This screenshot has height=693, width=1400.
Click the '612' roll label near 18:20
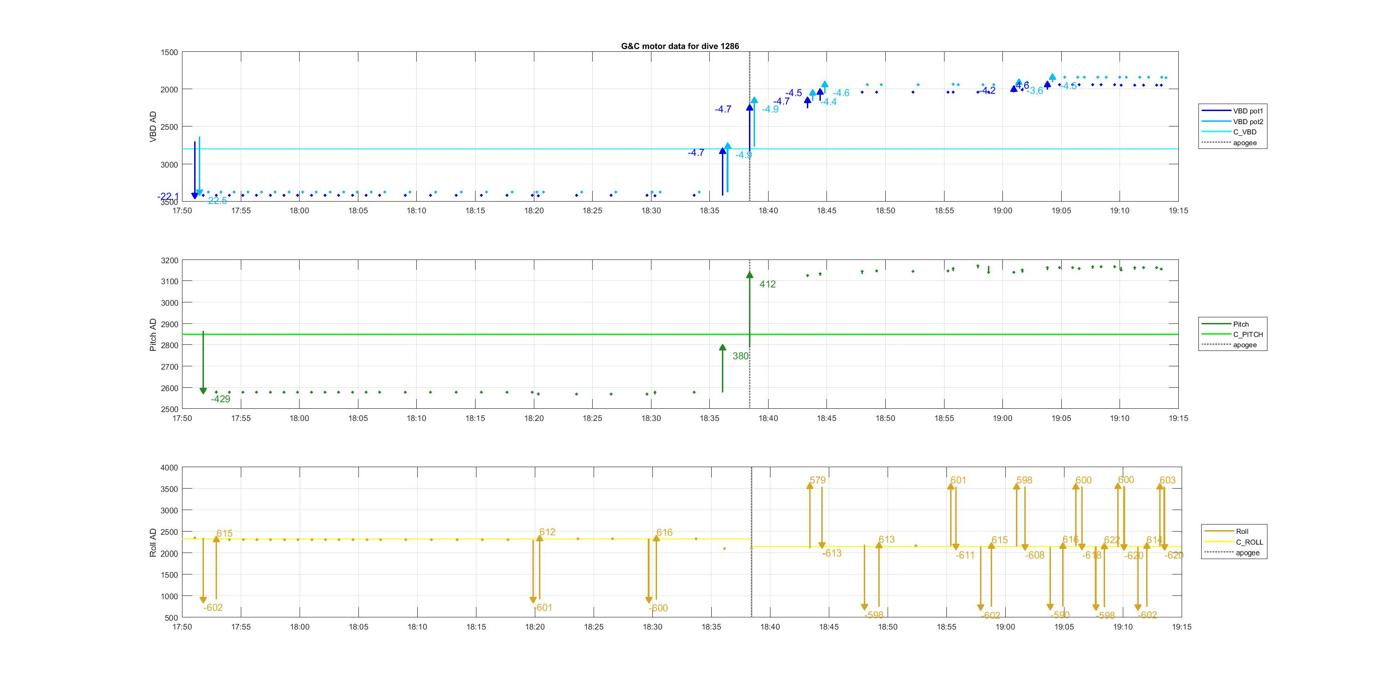(x=547, y=532)
